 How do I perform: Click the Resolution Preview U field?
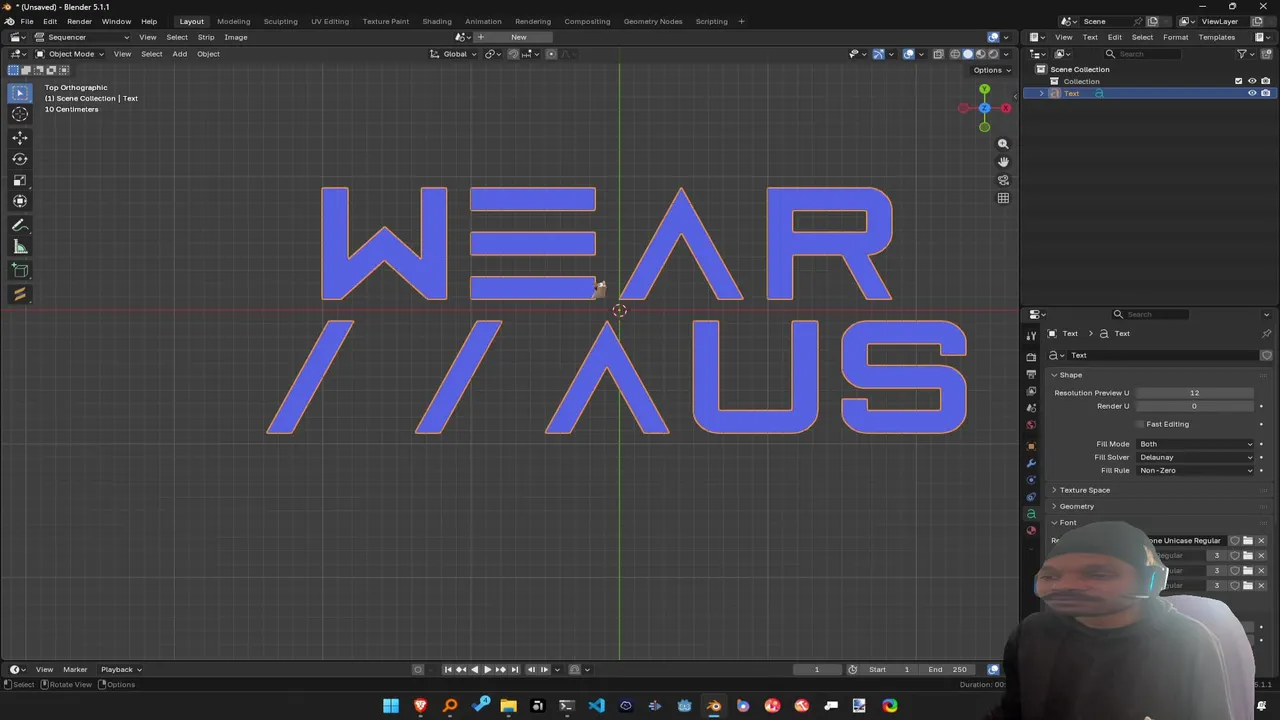1194,393
